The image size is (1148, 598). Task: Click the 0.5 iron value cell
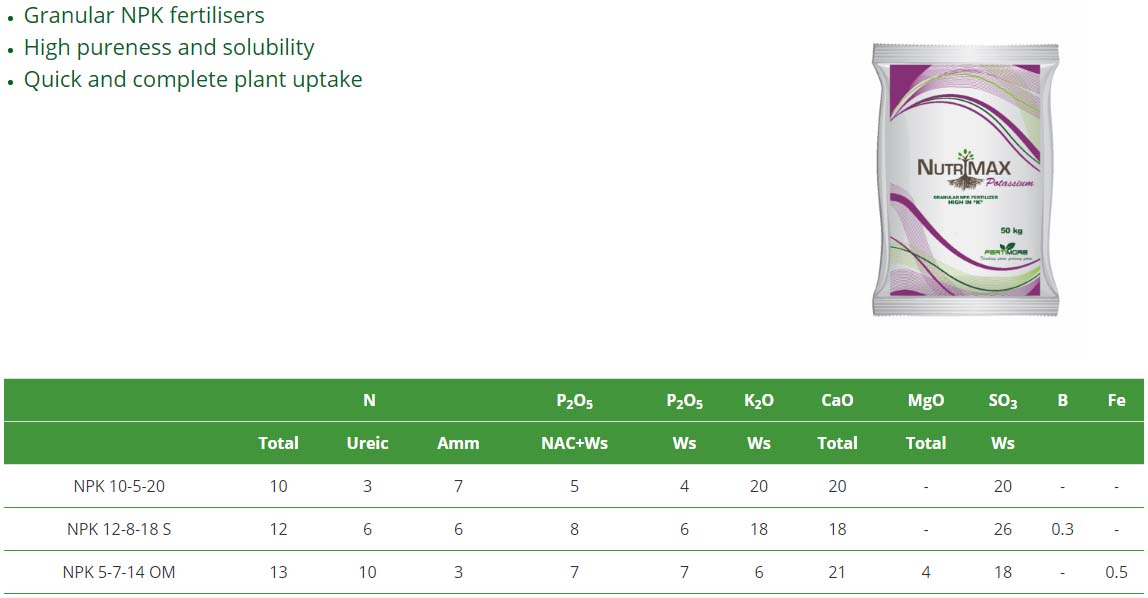point(1116,572)
